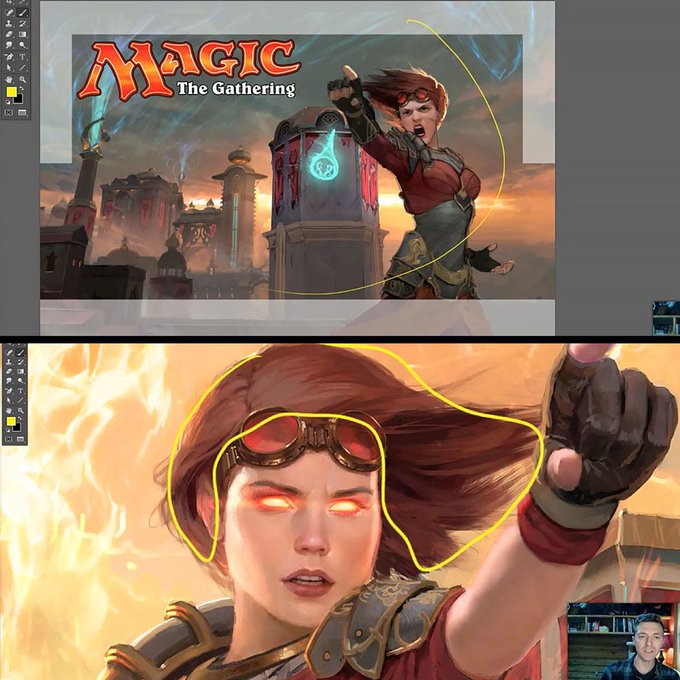Viewport: 680px width, 680px height.
Task: Open the black background color swatch in the top window
Action: pos(20,101)
